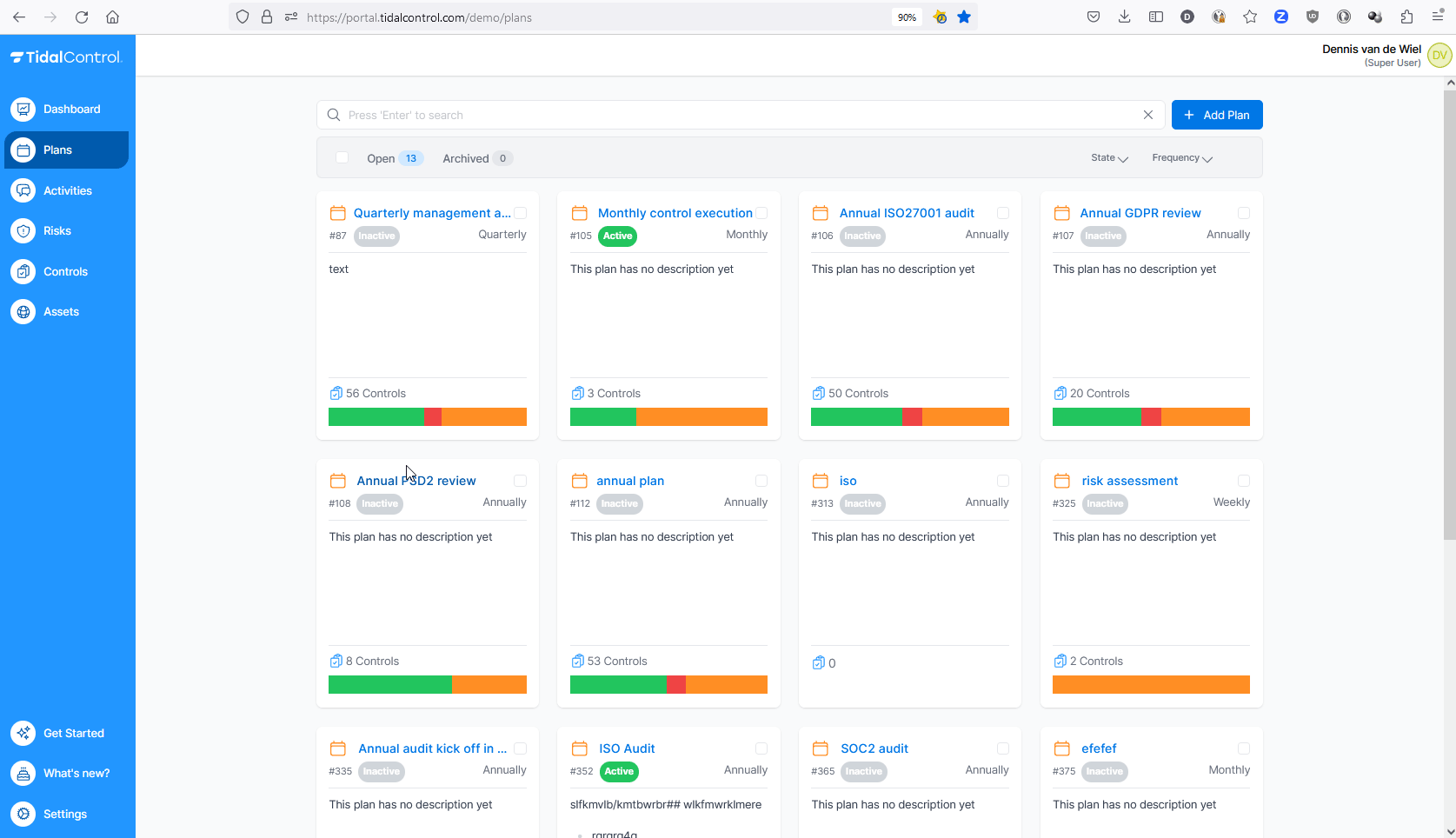Clear search with the X icon
This screenshot has height=838, width=1456.
click(1148, 115)
